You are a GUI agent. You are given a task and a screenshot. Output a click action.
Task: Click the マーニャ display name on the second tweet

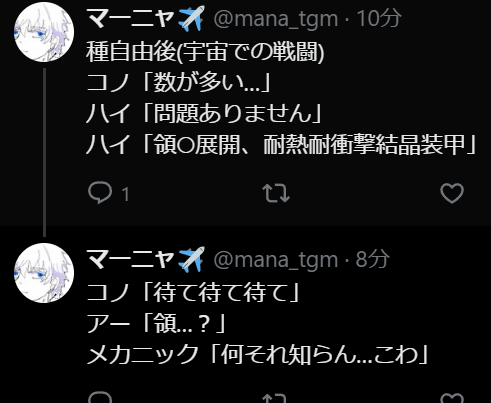pyautogui.click(x=130, y=259)
